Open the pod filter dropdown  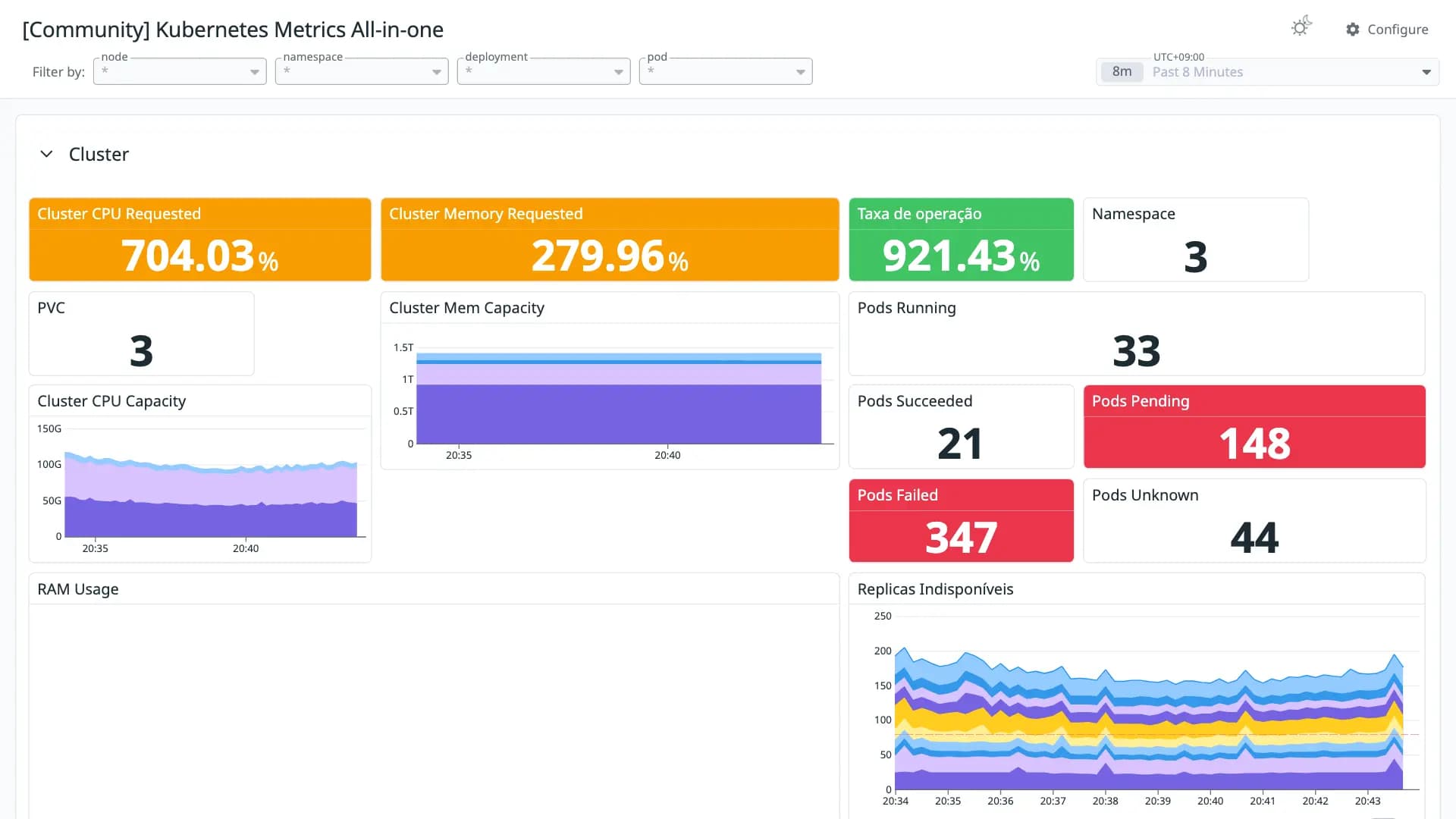[726, 71]
